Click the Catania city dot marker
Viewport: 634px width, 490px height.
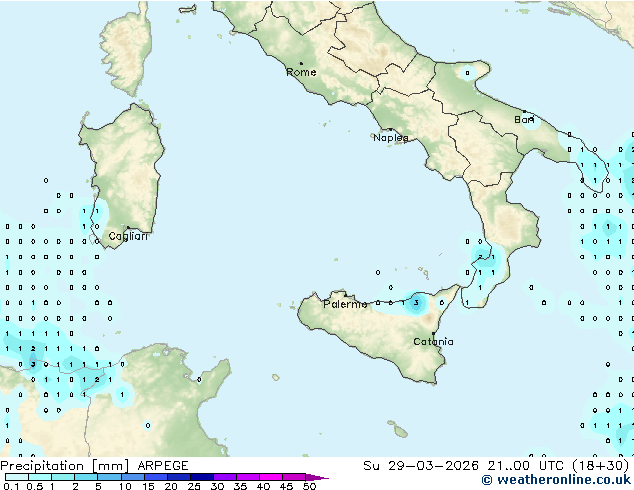[x=433, y=334]
